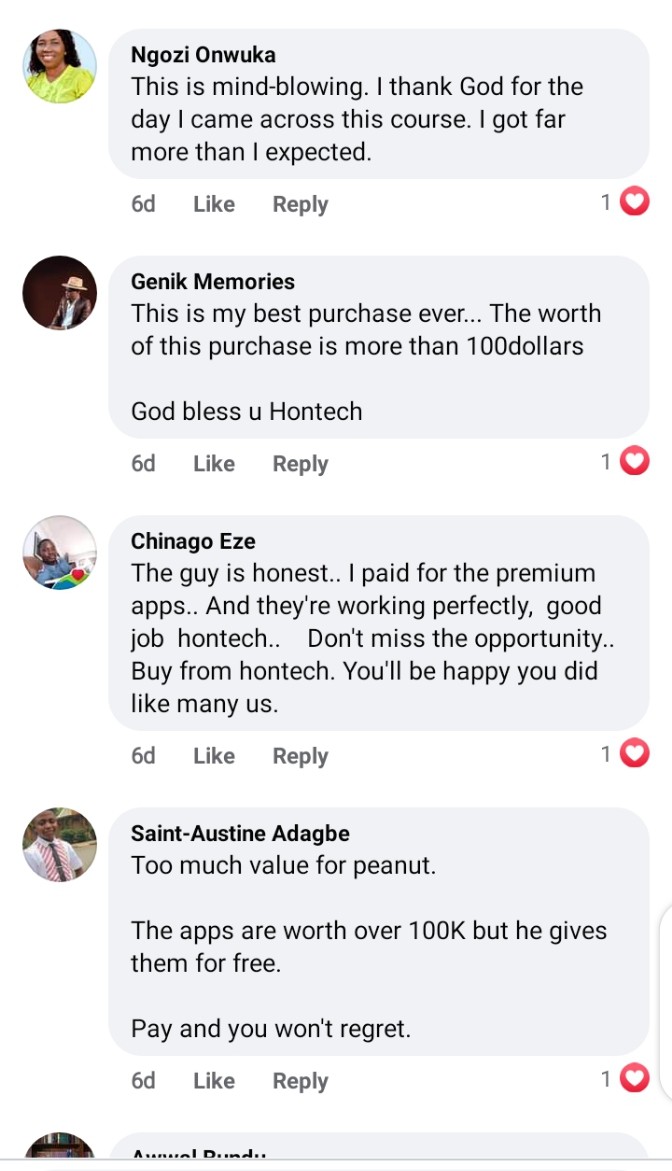Like Ngozi Onwuka's comment

point(214,204)
